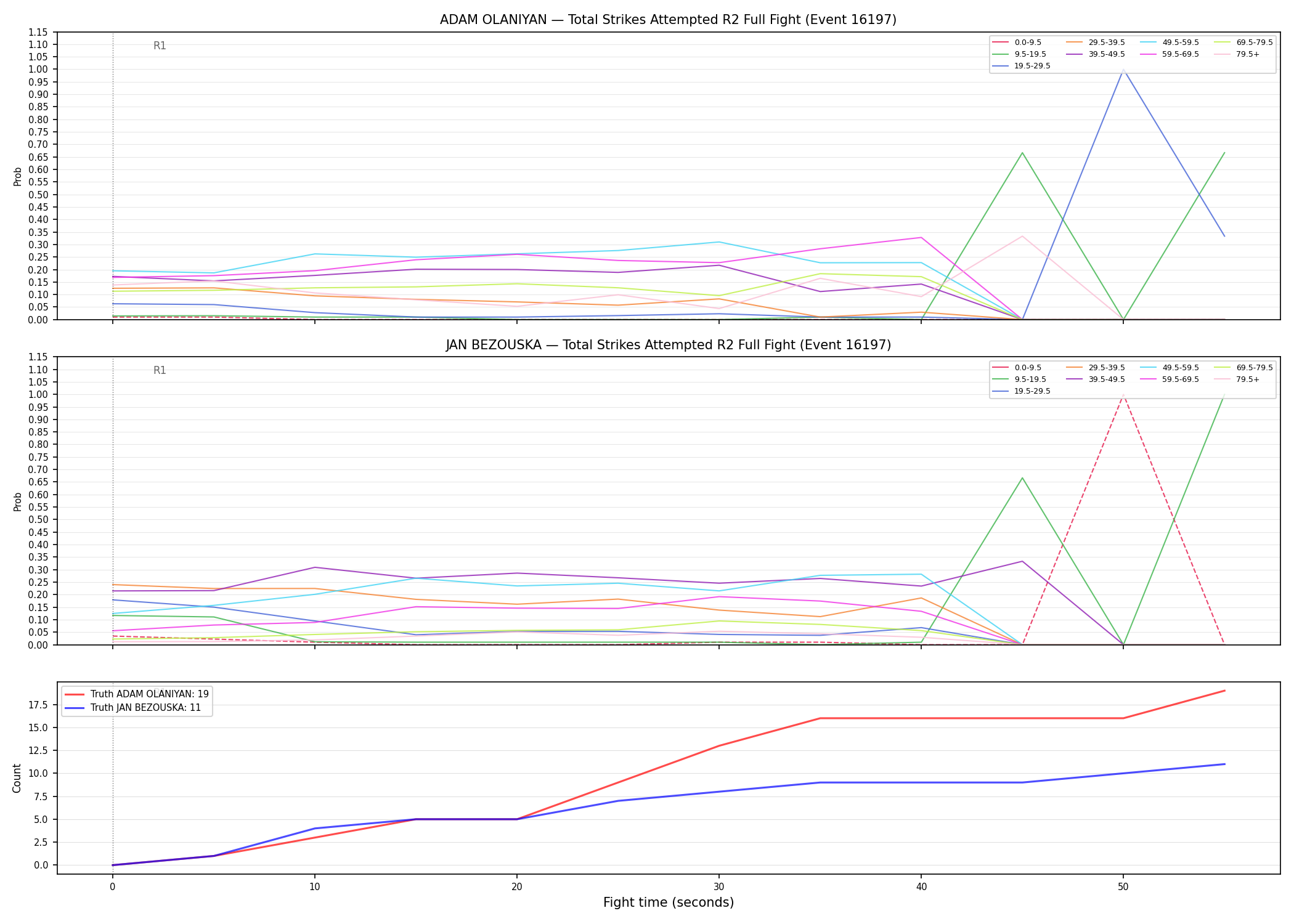Click 'Prob' axis label of ADAM OLANIYAN chart
Screen dimensions: 1294x924
[18, 176]
